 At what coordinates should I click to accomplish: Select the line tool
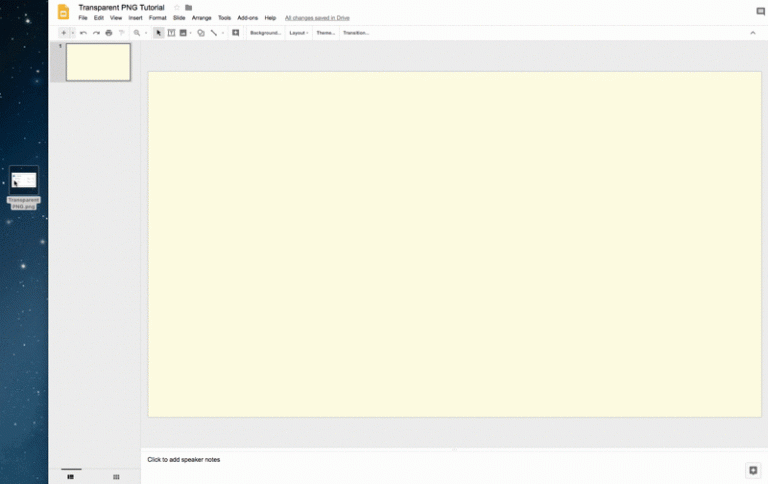(x=213, y=33)
